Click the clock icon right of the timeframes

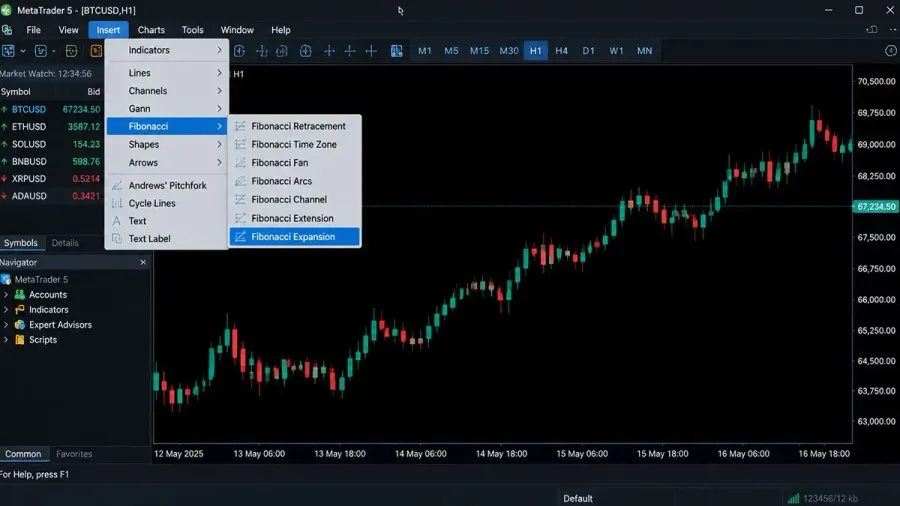pos(891,51)
